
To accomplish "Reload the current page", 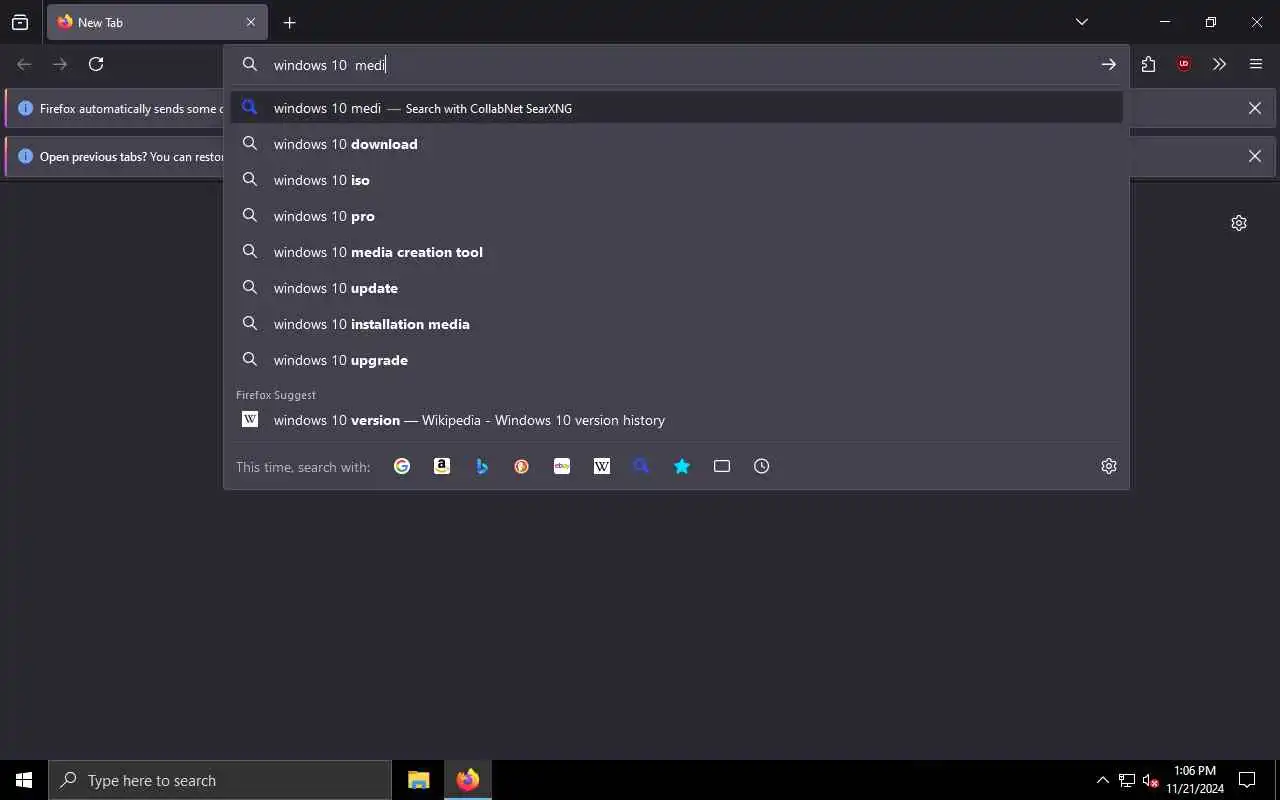I will (x=96, y=64).
